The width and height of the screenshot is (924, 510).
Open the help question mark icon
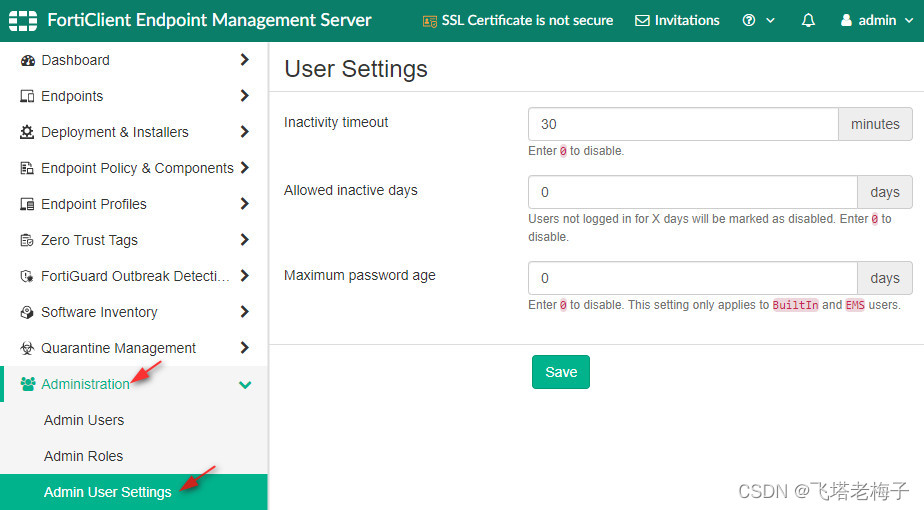[x=748, y=21]
